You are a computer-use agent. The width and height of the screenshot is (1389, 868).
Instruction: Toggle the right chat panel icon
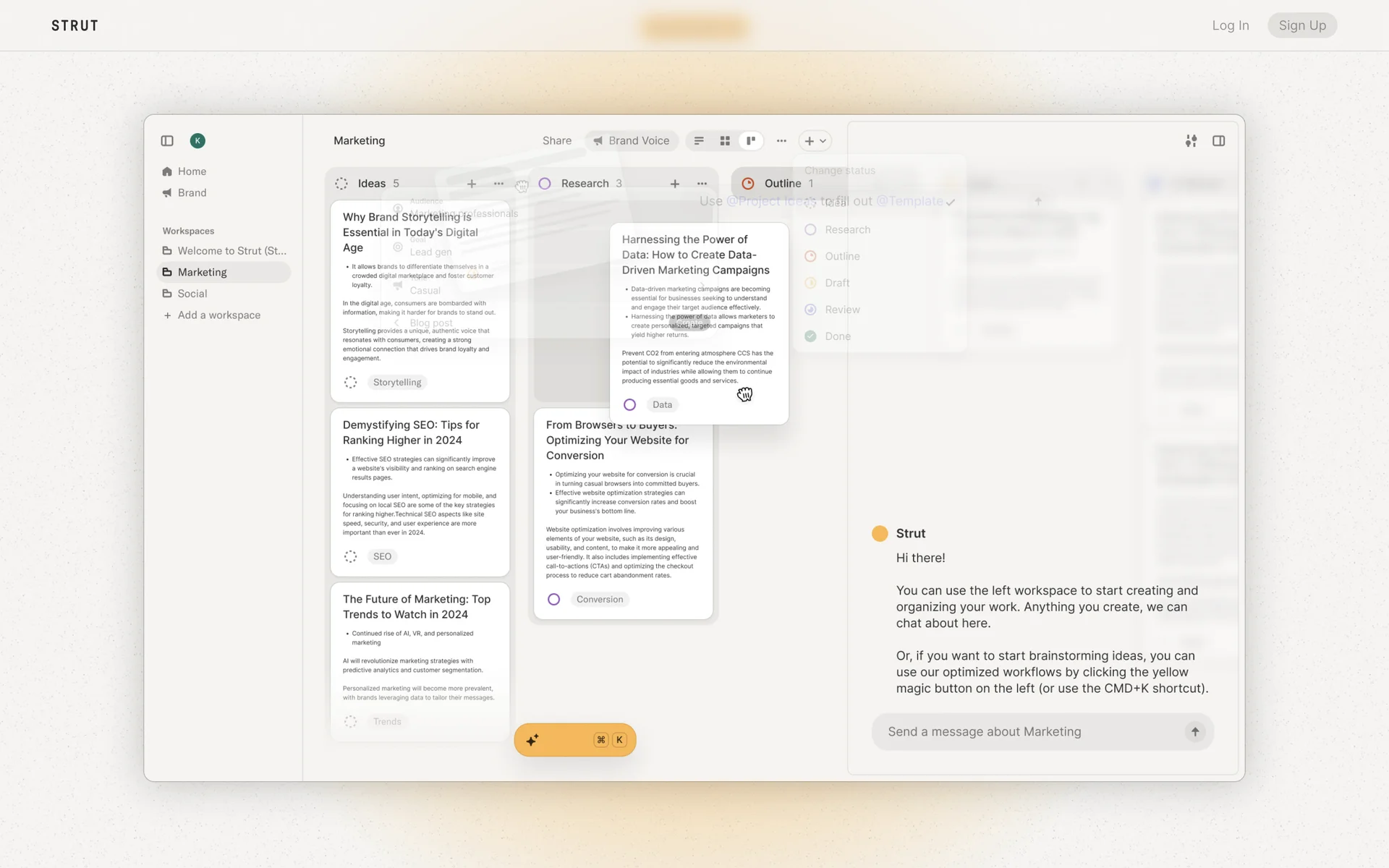[x=1219, y=141]
